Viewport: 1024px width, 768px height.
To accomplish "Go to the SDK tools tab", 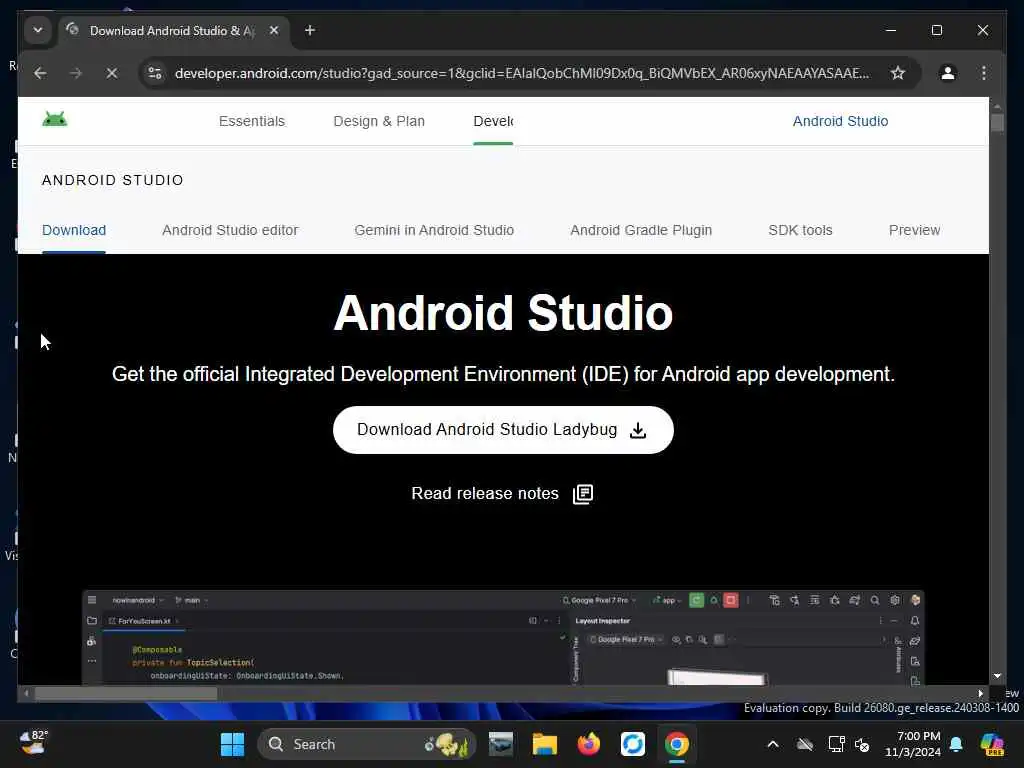I will coord(800,231).
